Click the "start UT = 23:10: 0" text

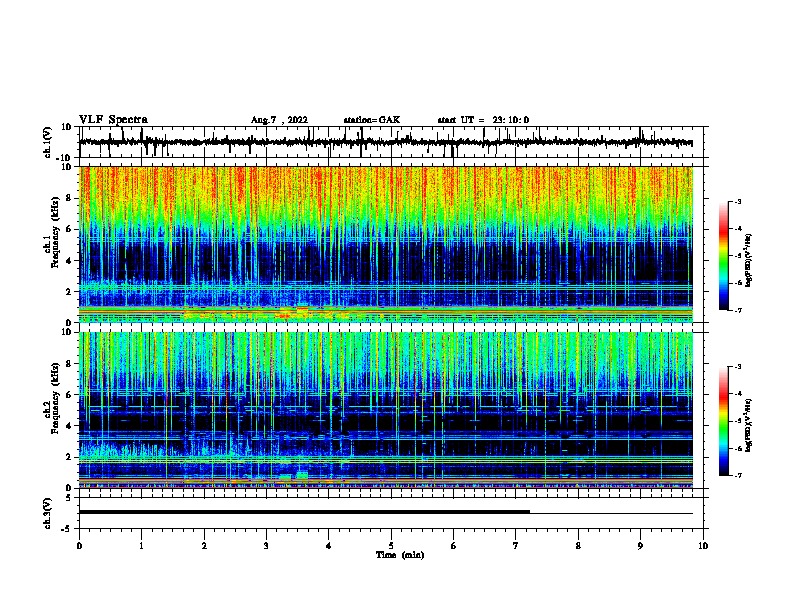(x=483, y=120)
